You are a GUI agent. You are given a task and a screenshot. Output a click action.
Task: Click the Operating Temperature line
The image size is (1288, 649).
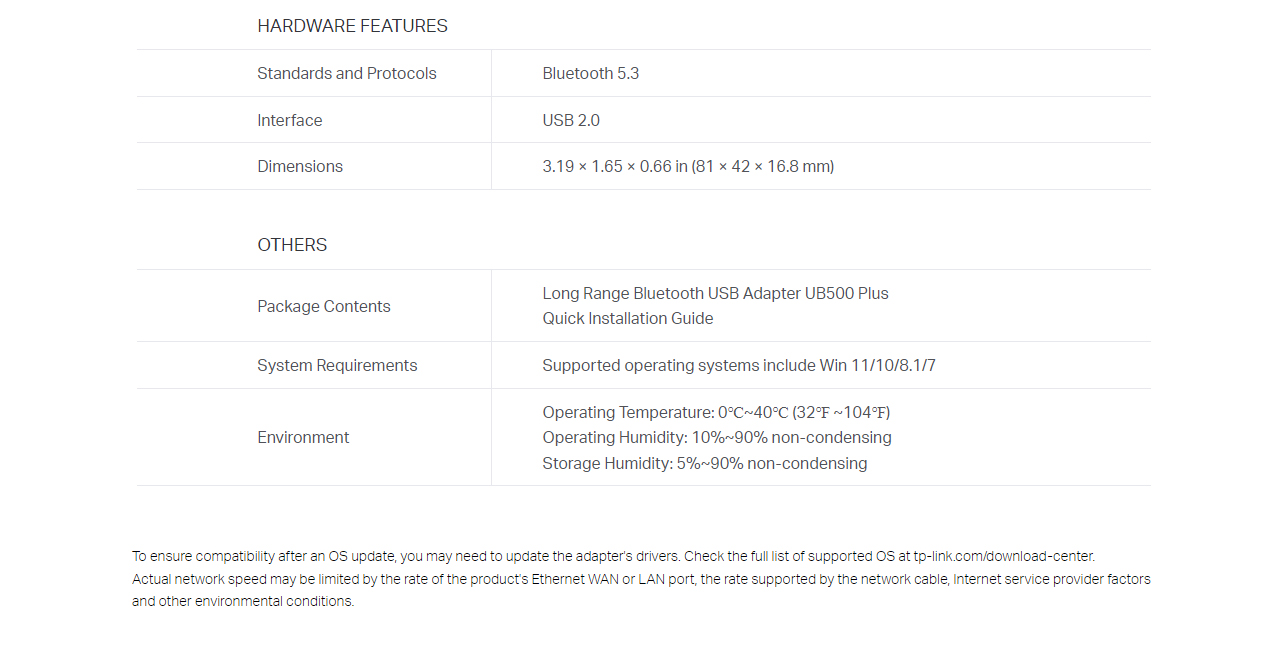click(717, 412)
